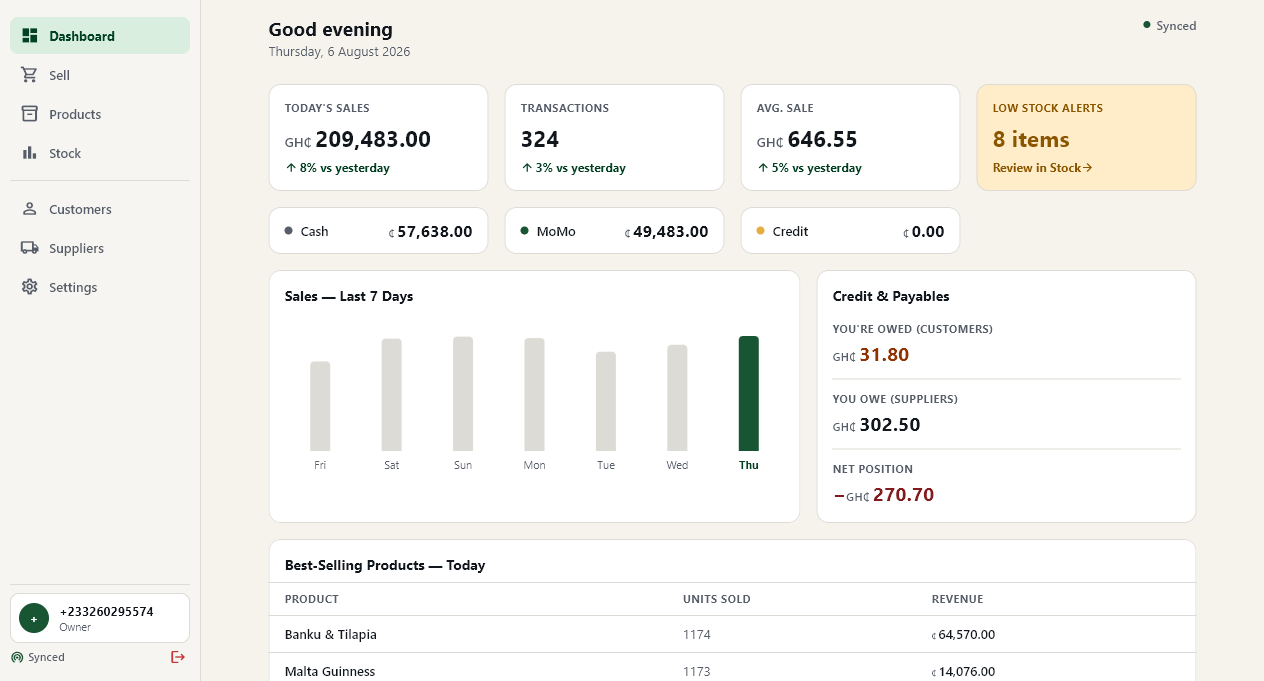This screenshot has width=1264, height=681.
Task: Select the Stock bar-chart icon
Action: coord(30,153)
